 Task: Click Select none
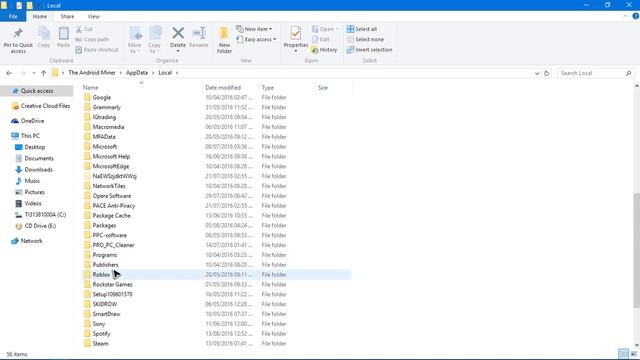pos(365,40)
